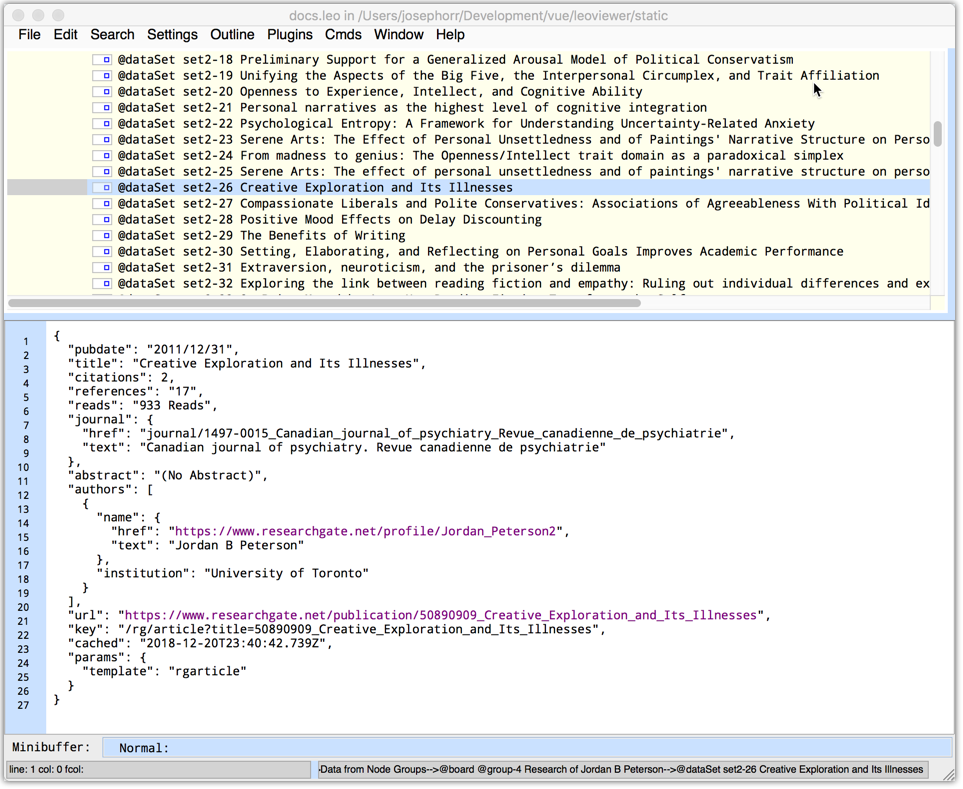Click the node icon for set2-28 row
The height and width of the screenshot is (789, 963).
102,219
